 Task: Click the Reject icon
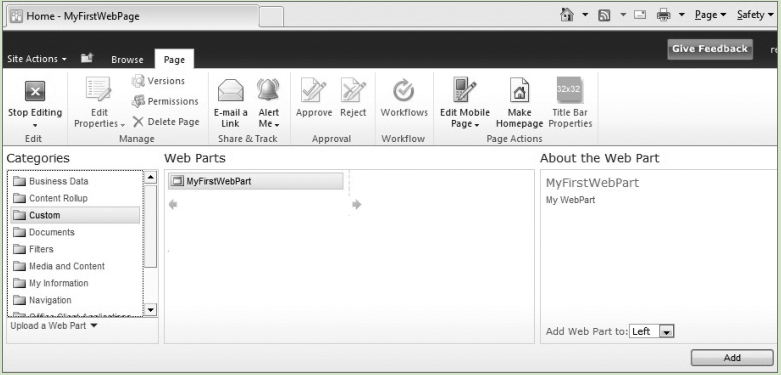353,90
